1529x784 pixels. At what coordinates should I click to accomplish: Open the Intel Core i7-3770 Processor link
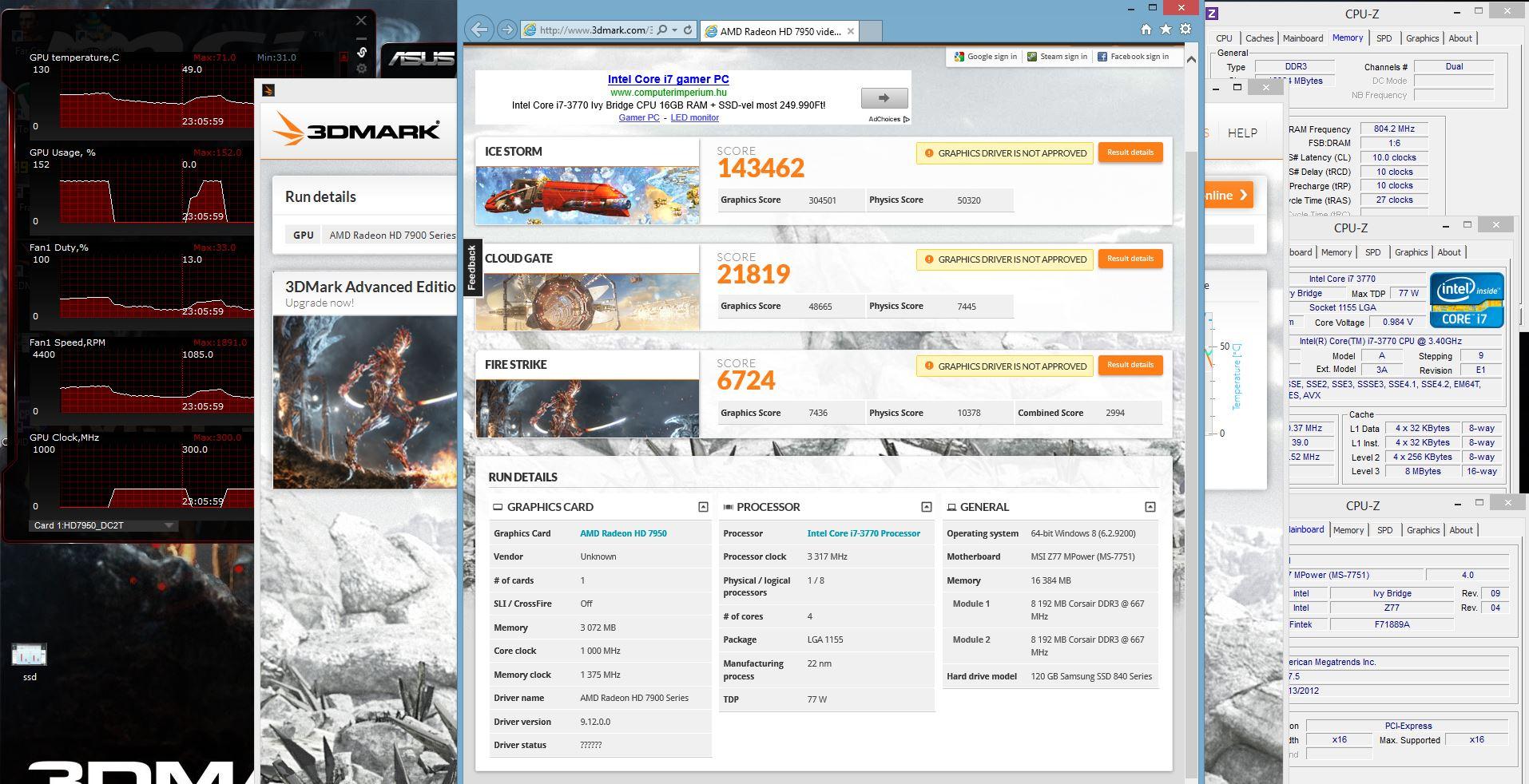864,533
